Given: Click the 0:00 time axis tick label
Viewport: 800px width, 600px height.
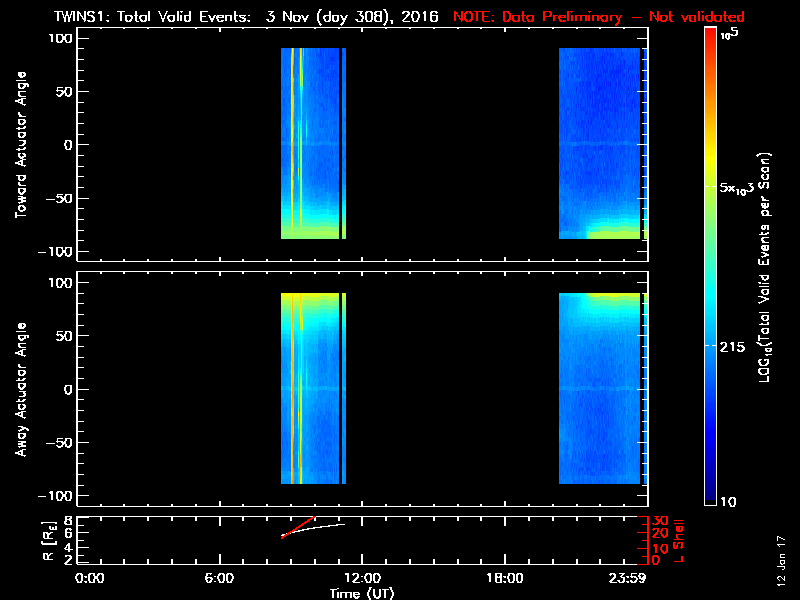Looking at the screenshot, I should 89,579.
